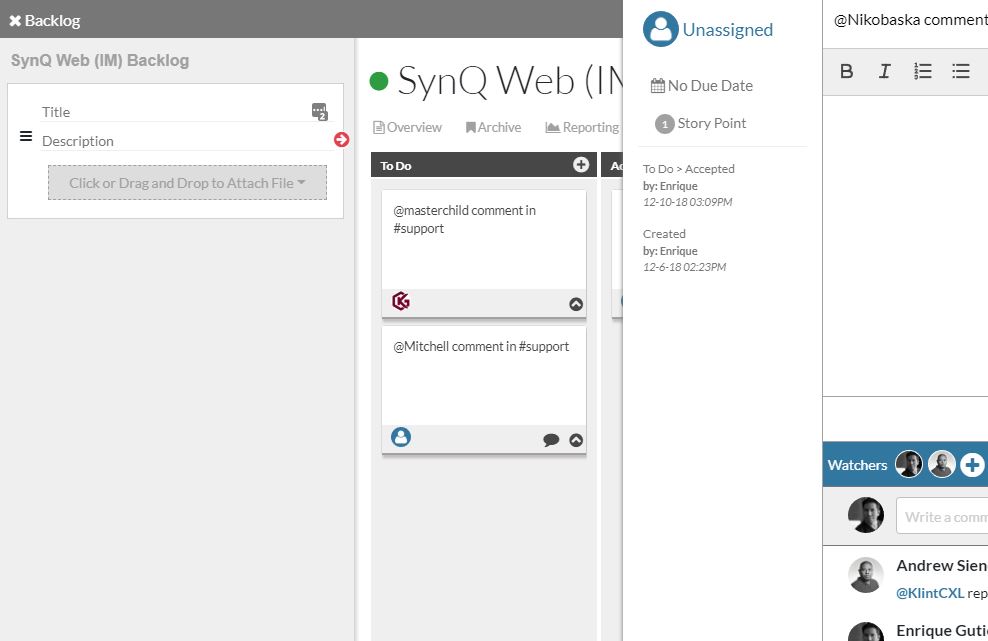Apply italic formatting in editor
Viewport: 988px width, 641px height.
(885, 71)
